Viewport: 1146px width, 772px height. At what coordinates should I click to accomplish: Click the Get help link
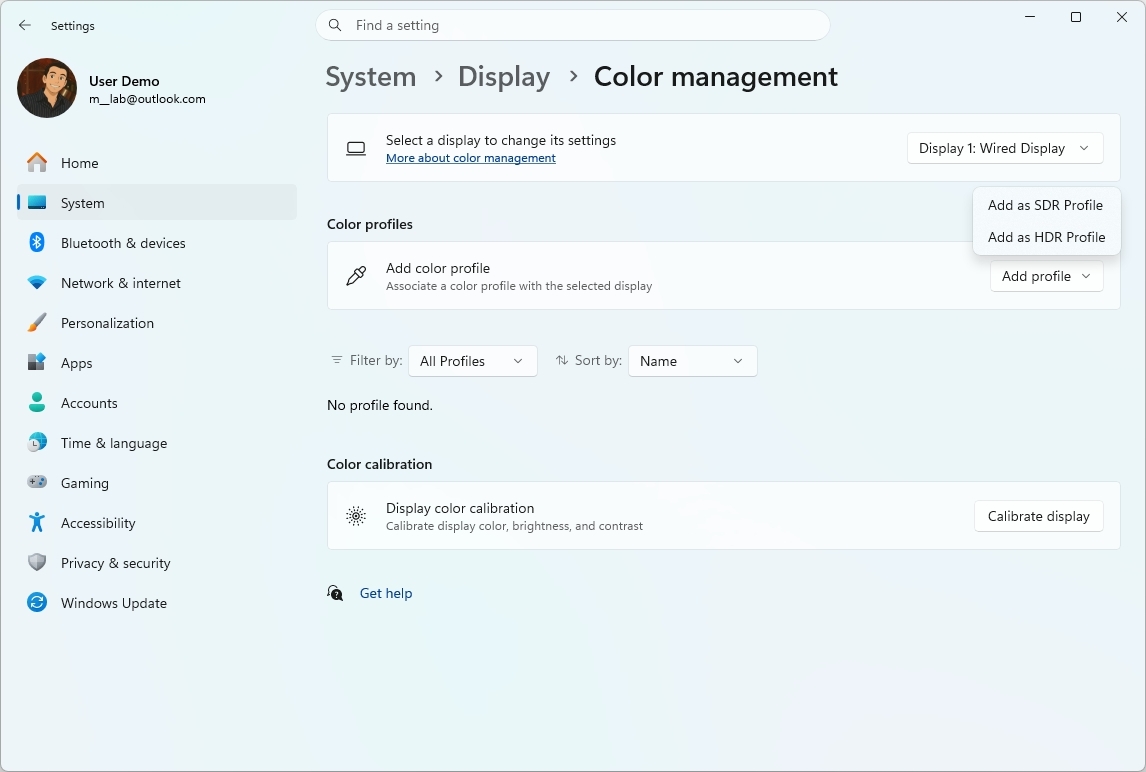[x=386, y=593]
